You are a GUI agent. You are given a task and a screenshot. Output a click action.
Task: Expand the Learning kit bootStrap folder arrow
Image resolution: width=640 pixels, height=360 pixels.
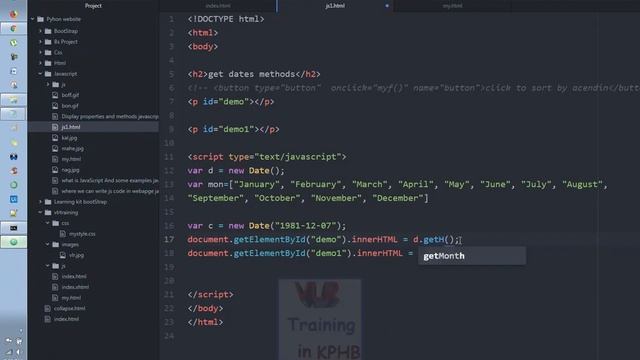pyautogui.click(x=40, y=202)
